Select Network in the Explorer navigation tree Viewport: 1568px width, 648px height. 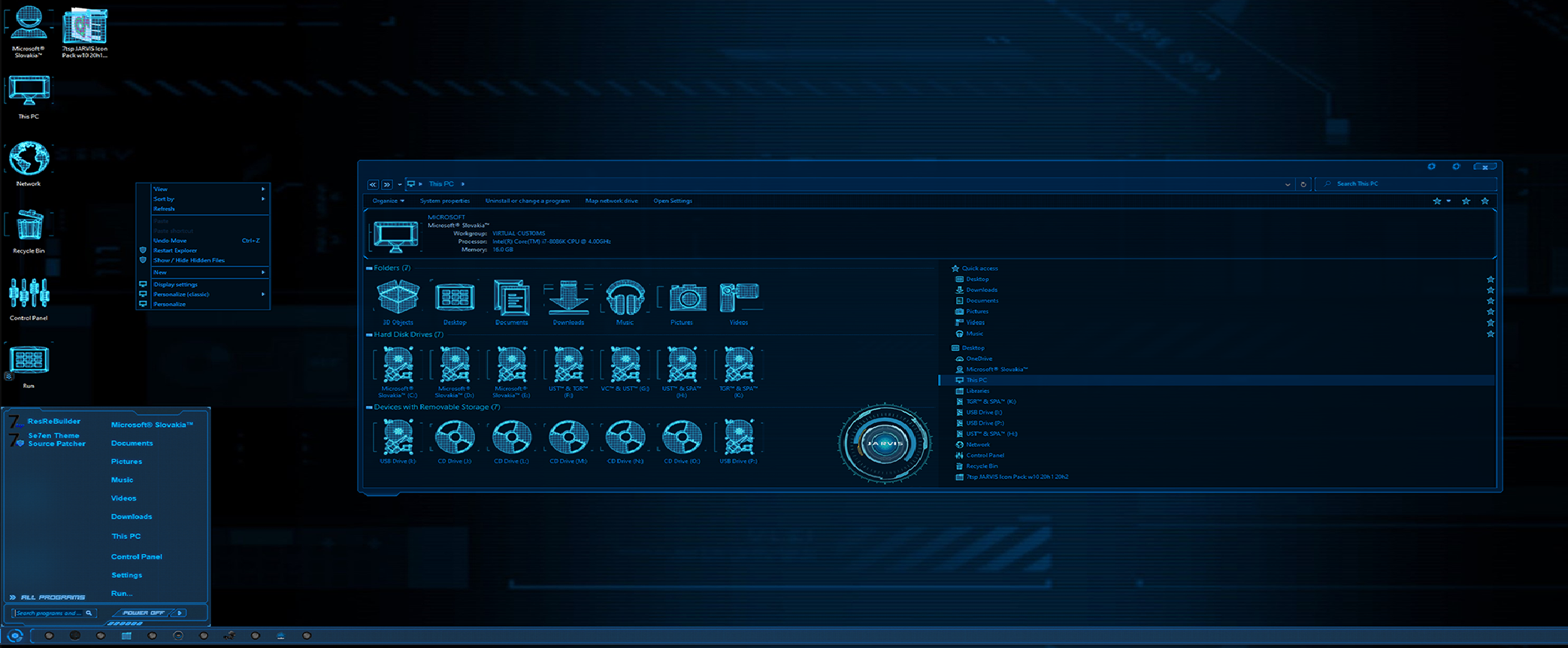(x=978, y=444)
